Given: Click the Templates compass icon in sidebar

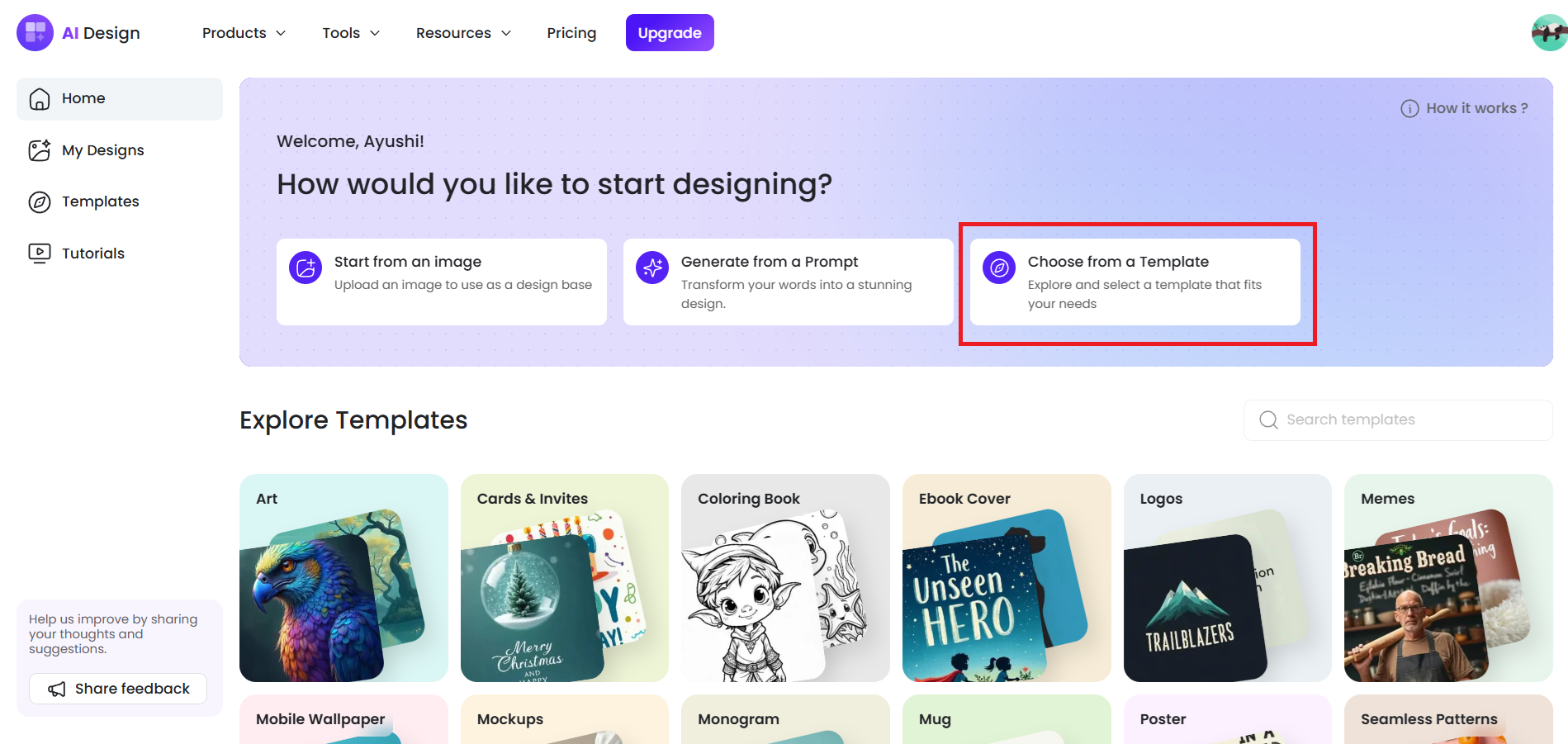Looking at the screenshot, I should point(40,202).
